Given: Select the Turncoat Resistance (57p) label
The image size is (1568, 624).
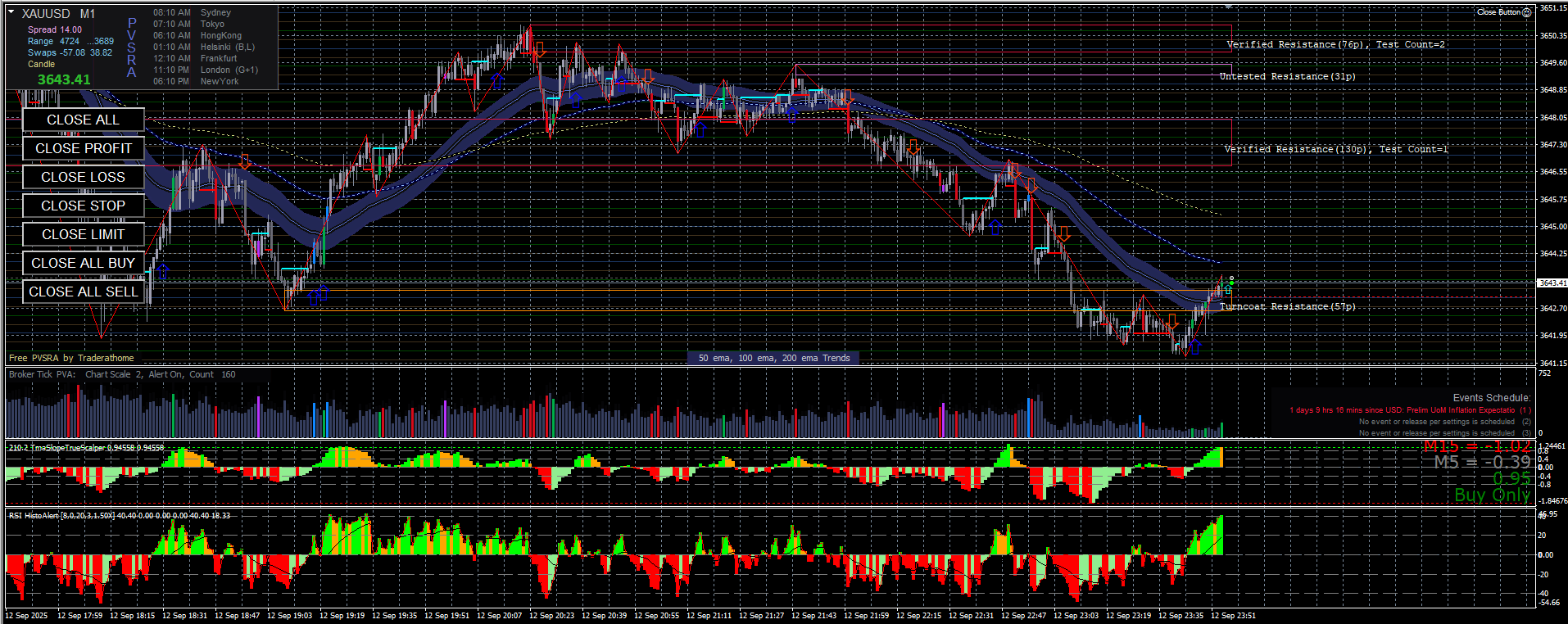Looking at the screenshot, I should pyautogui.click(x=1287, y=306).
